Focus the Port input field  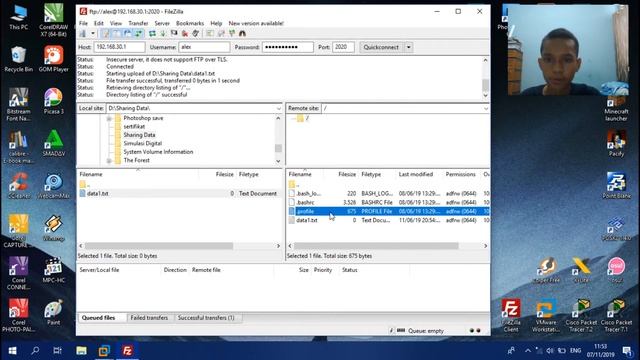pos(343,47)
